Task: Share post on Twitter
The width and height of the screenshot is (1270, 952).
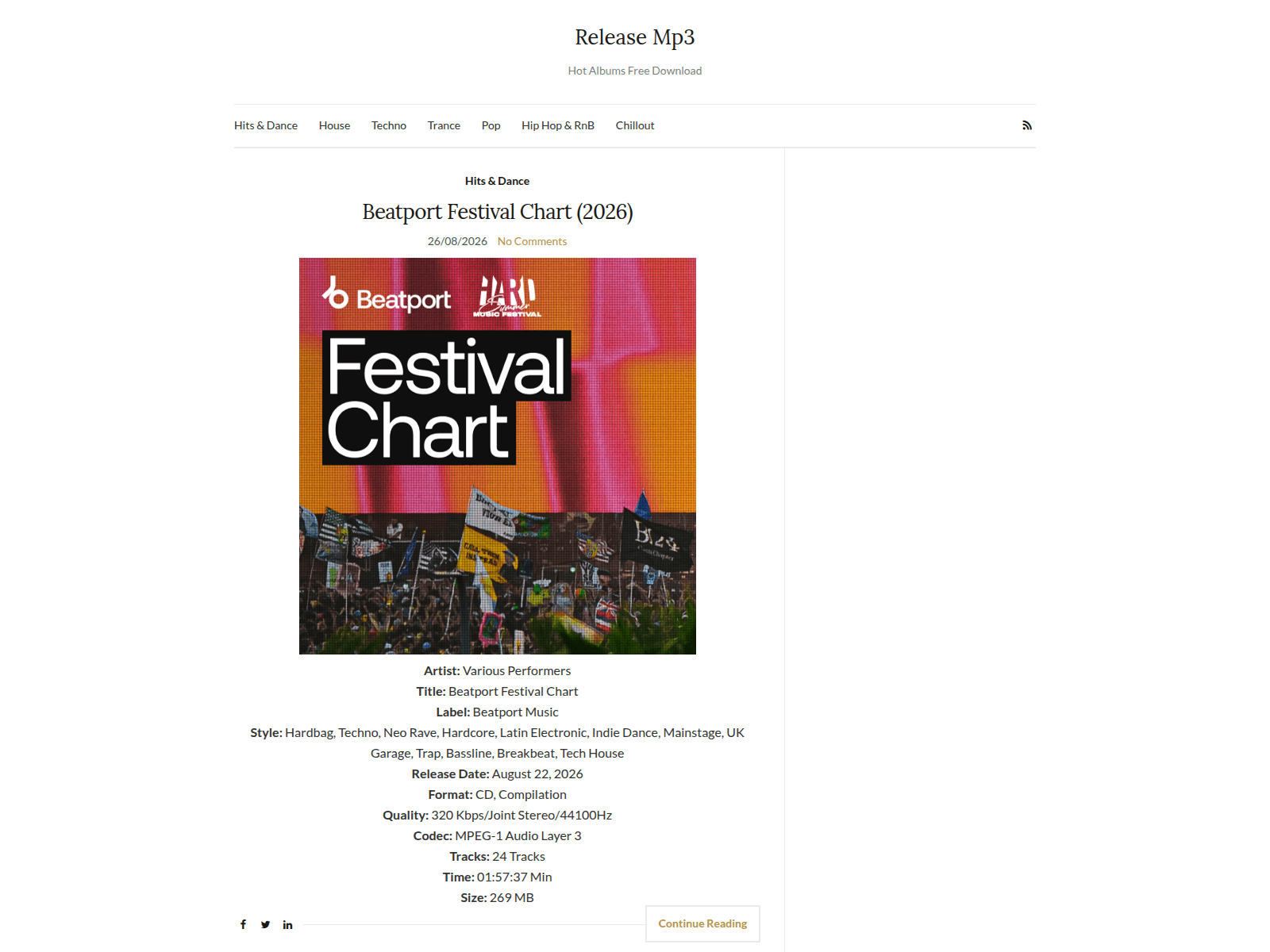Action: click(x=265, y=924)
